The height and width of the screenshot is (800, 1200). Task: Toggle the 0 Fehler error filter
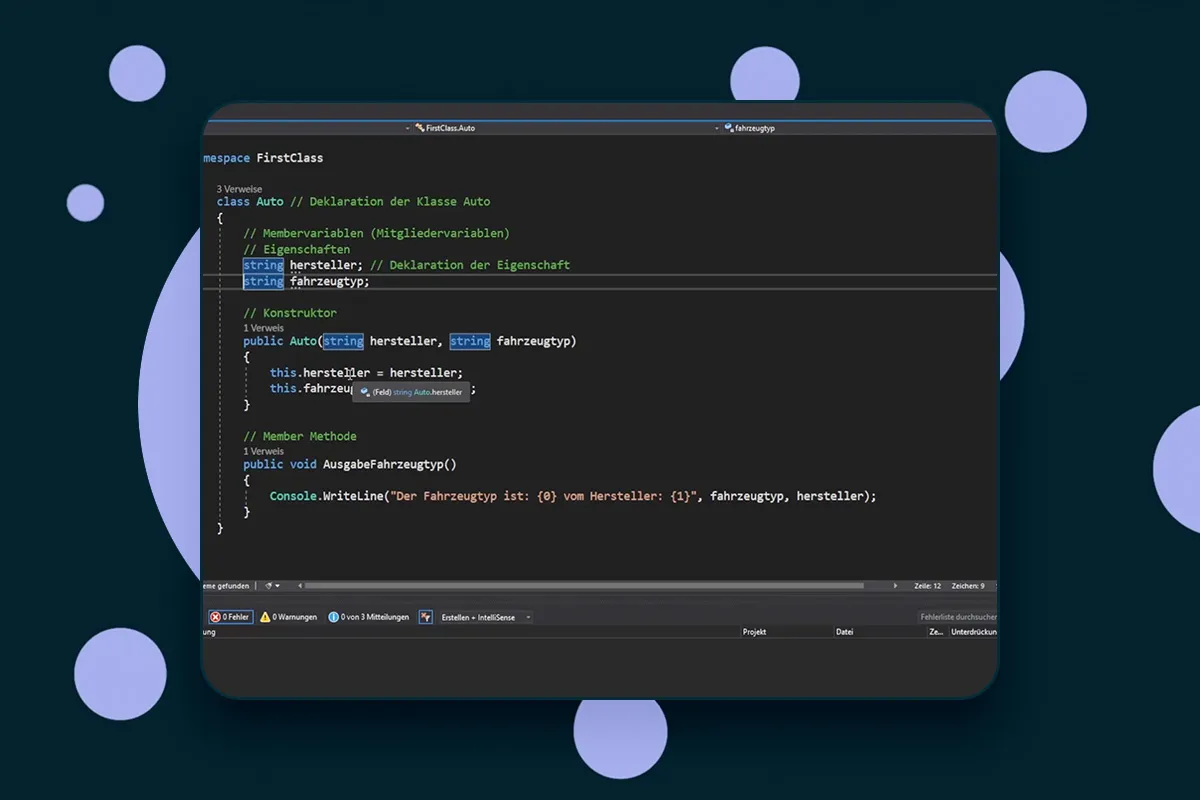[x=230, y=617]
